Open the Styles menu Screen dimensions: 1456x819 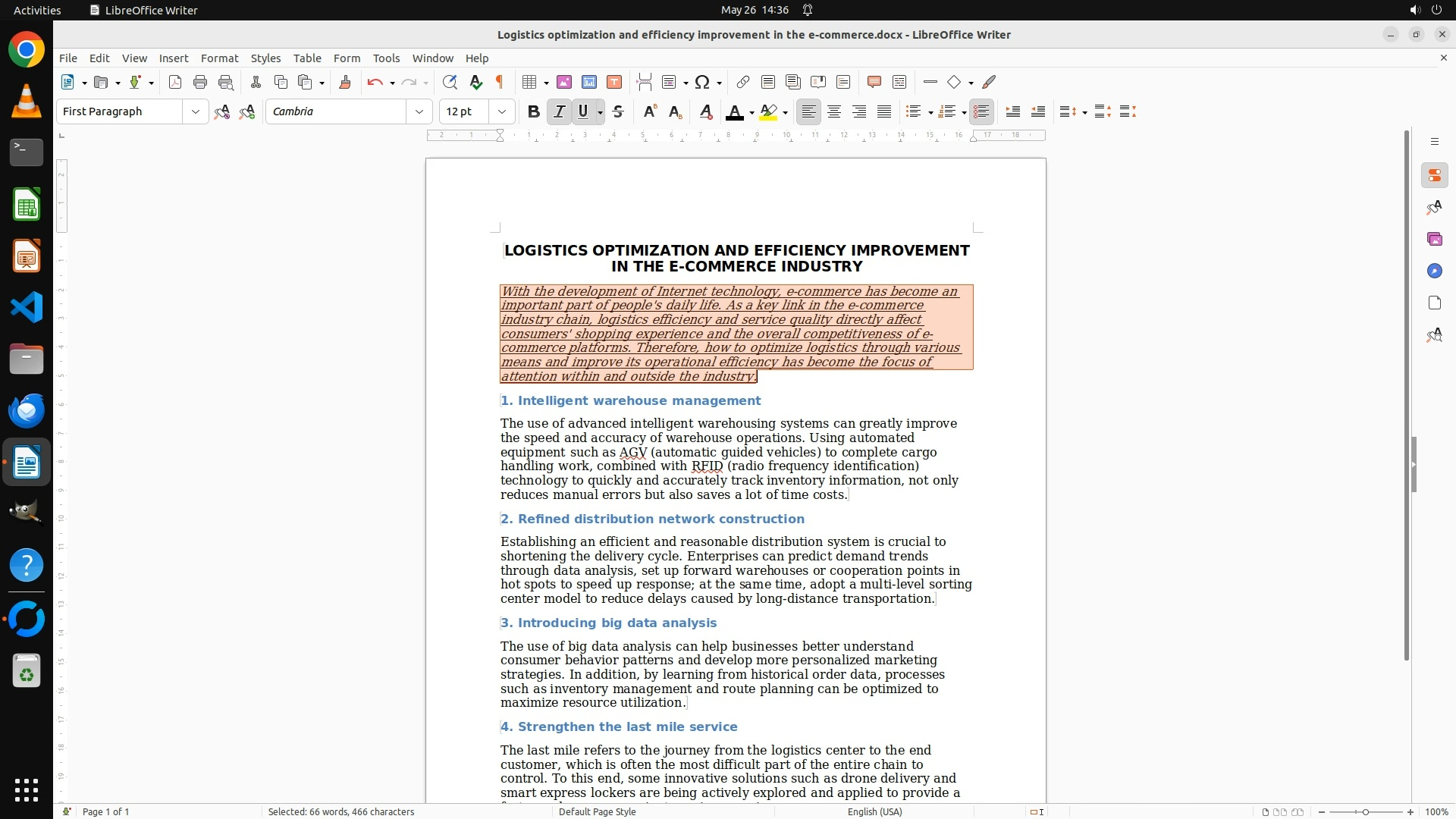click(265, 58)
